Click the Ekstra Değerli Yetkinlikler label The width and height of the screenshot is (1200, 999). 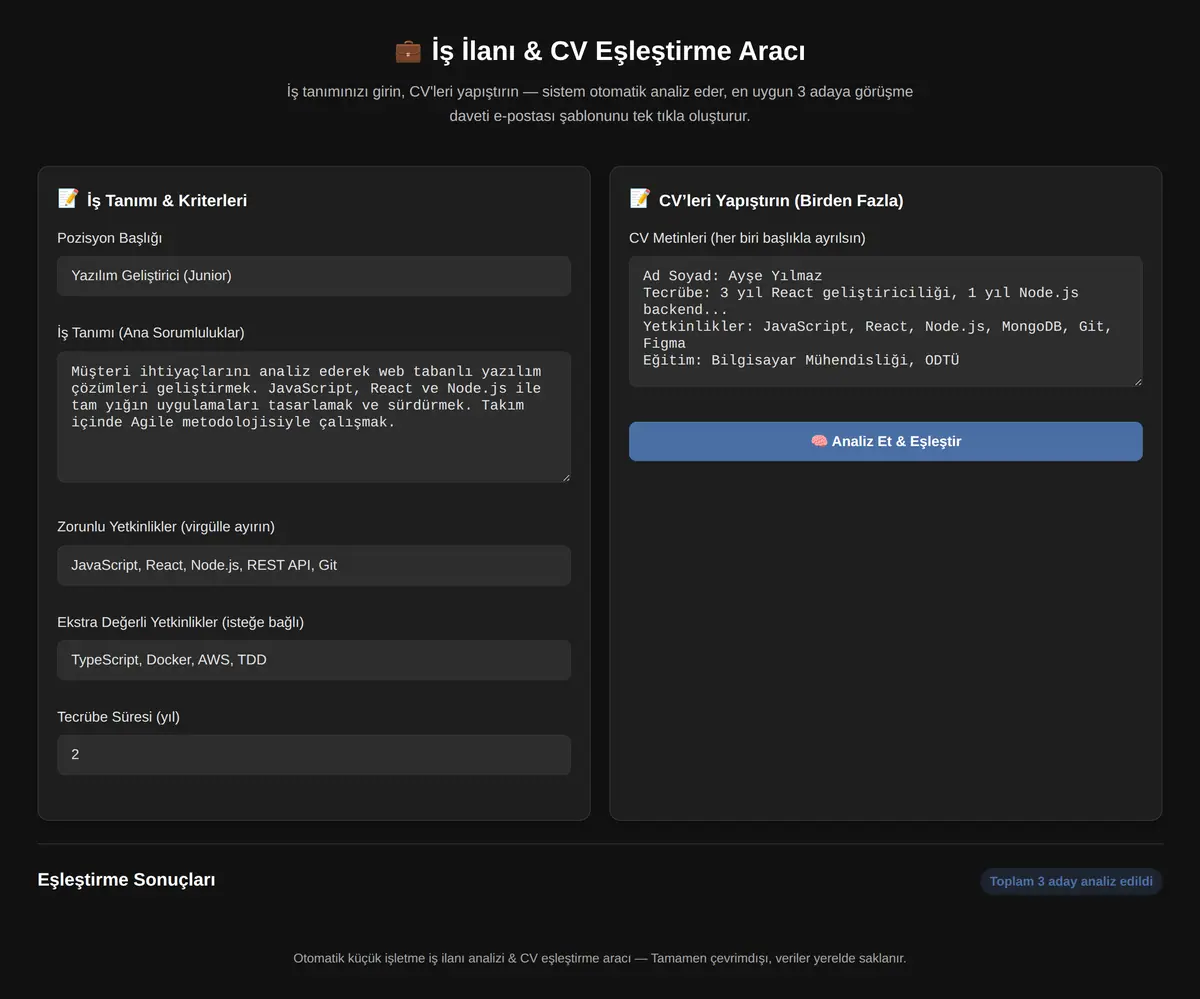pyautogui.click(x=181, y=622)
